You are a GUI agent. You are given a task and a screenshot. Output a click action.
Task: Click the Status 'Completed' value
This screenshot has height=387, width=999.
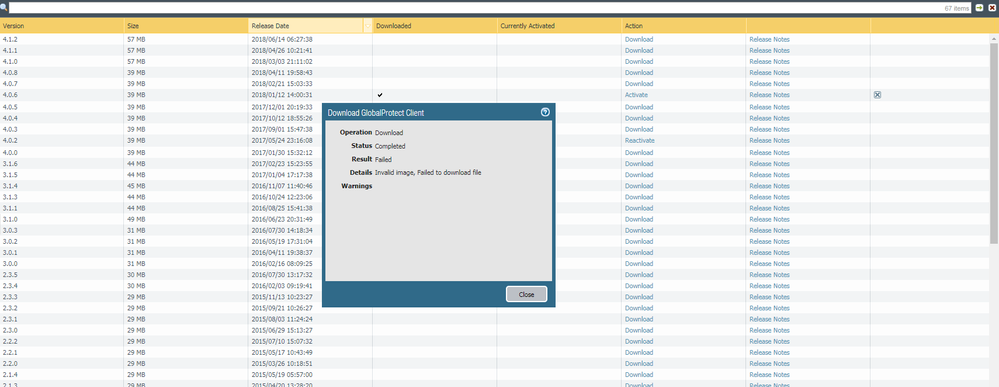pos(390,146)
